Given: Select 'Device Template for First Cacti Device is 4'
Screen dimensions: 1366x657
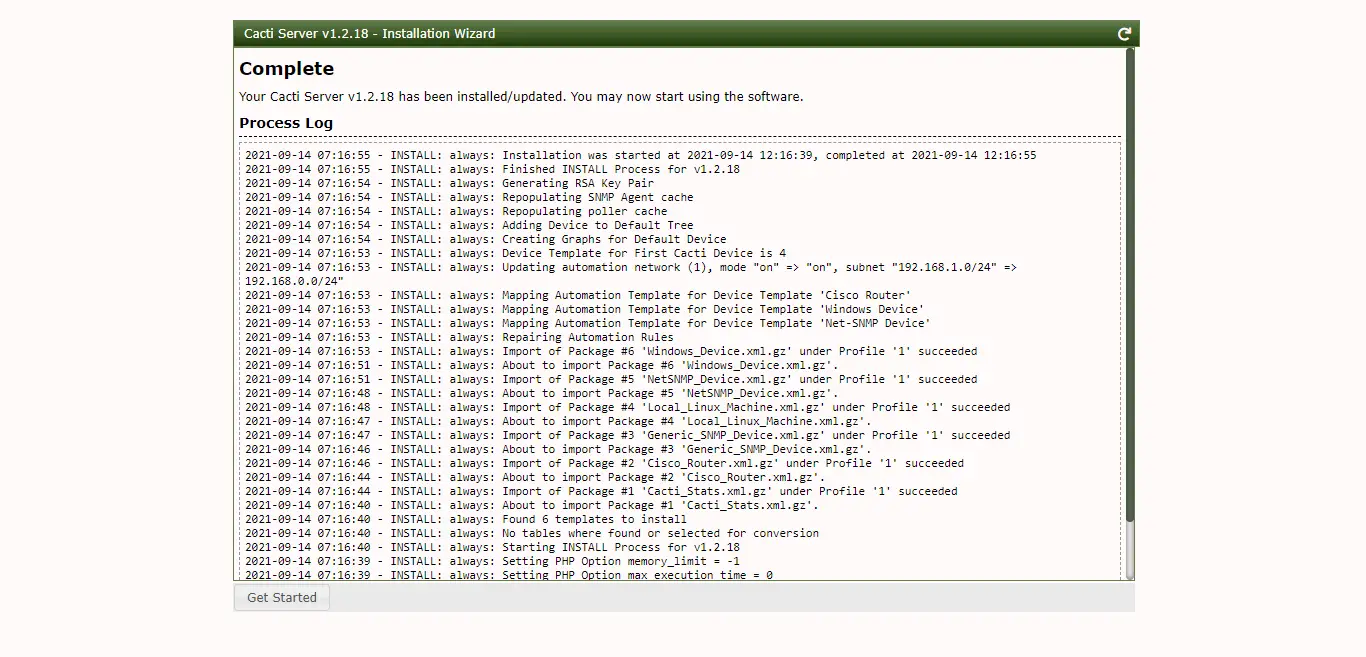Looking at the screenshot, I should coord(516,253).
